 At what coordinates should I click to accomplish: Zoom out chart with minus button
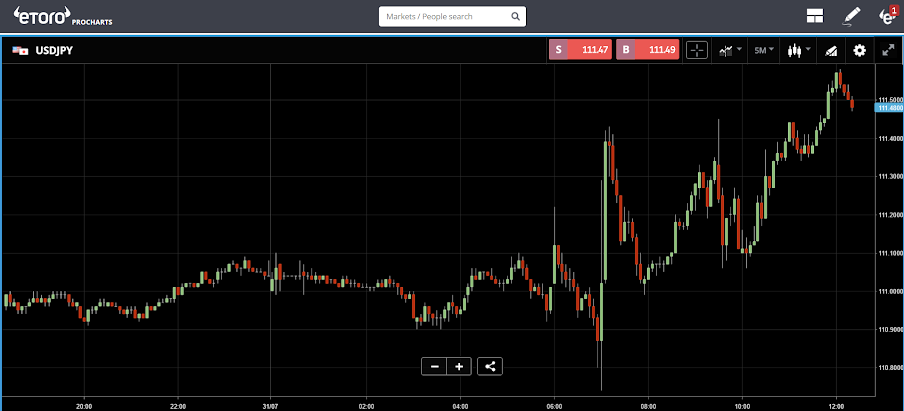point(435,366)
